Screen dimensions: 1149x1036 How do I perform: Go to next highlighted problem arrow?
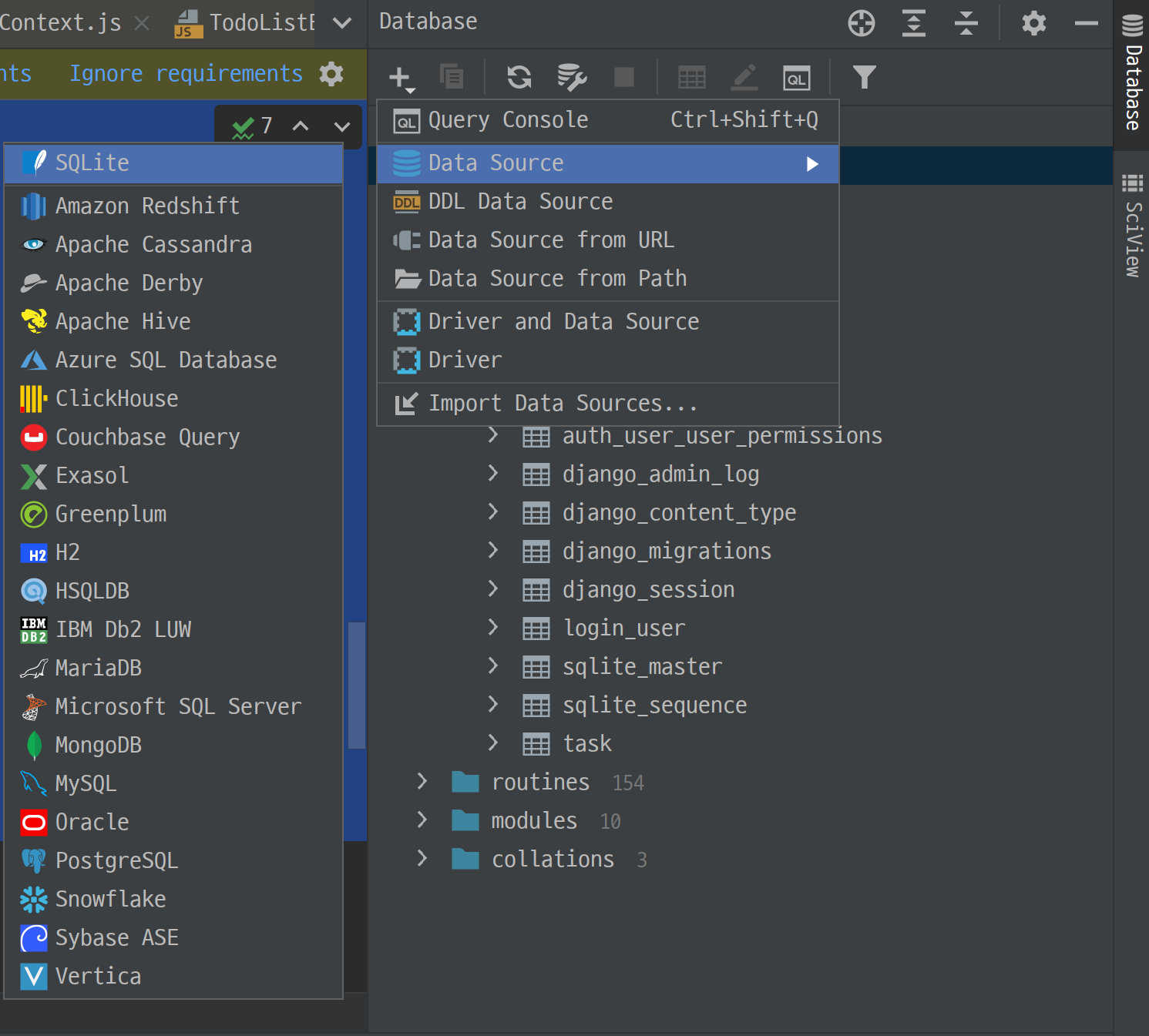point(342,126)
